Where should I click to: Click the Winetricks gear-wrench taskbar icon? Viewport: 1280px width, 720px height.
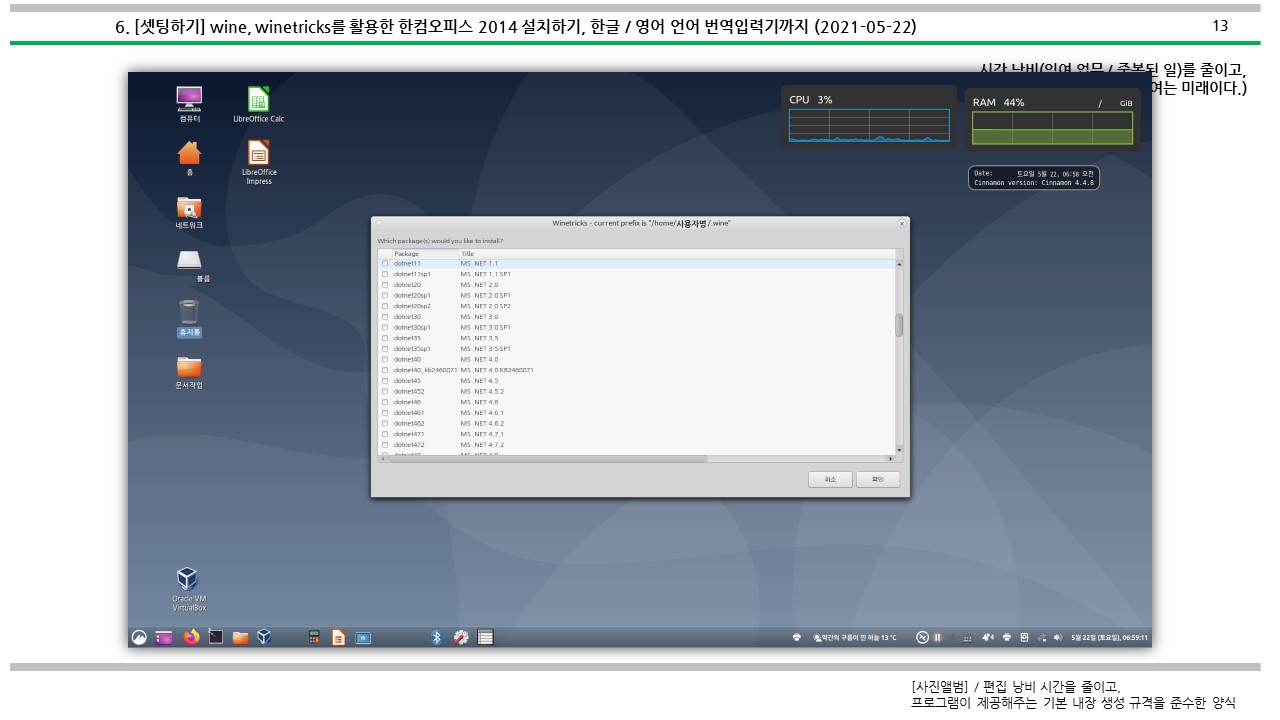point(461,637)
